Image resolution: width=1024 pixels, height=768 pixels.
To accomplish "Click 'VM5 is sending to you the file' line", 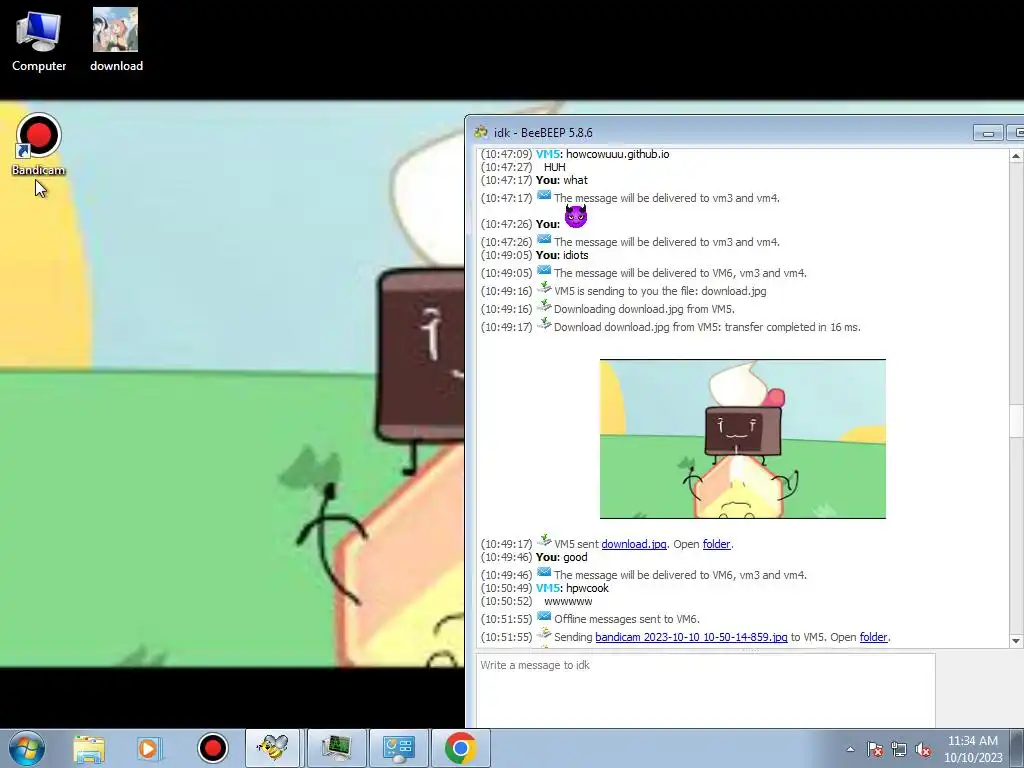I will tap(660, 291).
